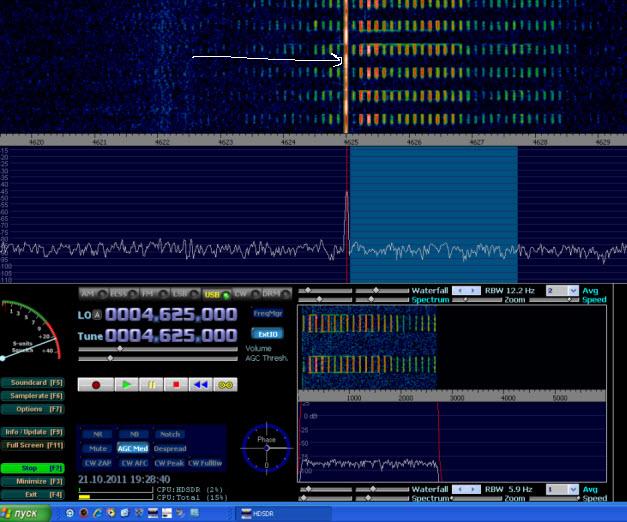Adjust the upper Speed slider
This screenshot has width=627, height=522.
pyautogui.click(x=554, y=299)
